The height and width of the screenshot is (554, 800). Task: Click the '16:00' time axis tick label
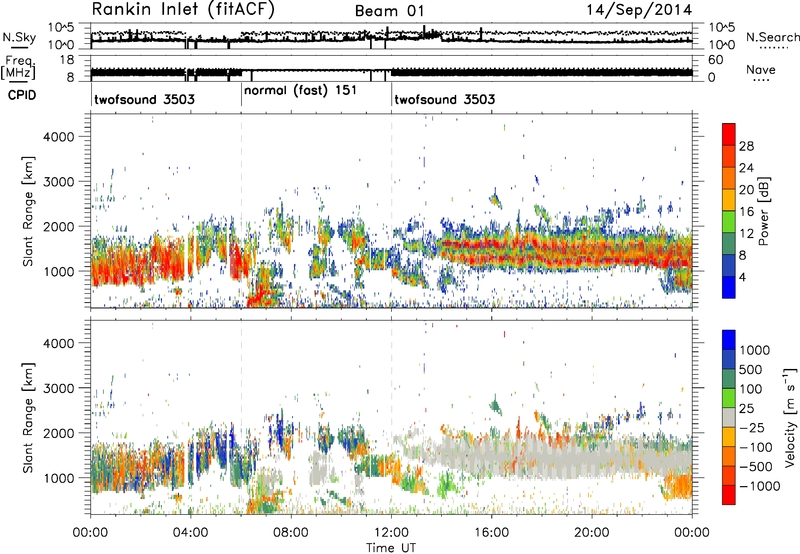pos(492,533)
